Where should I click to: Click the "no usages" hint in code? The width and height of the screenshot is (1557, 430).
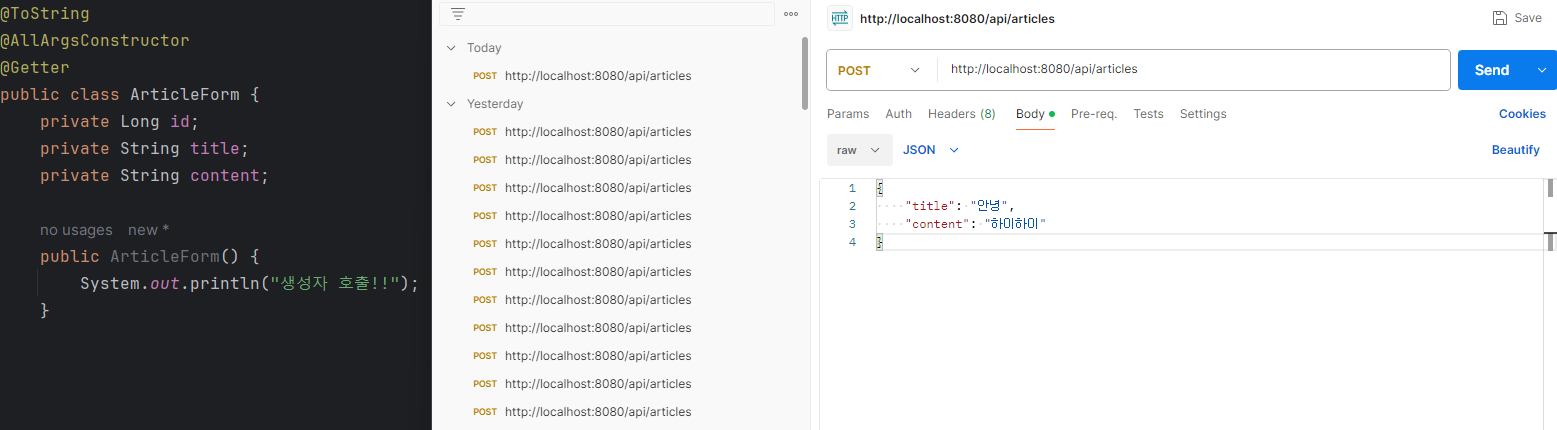pos(76,230)
